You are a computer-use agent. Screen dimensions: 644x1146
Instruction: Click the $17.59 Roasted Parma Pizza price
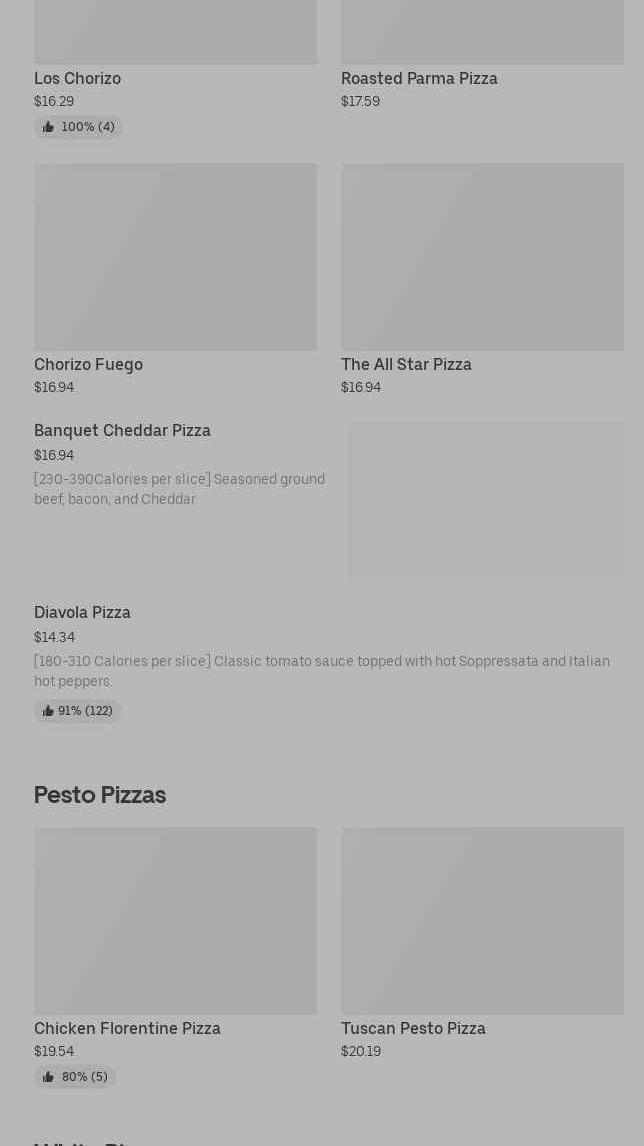360,102
